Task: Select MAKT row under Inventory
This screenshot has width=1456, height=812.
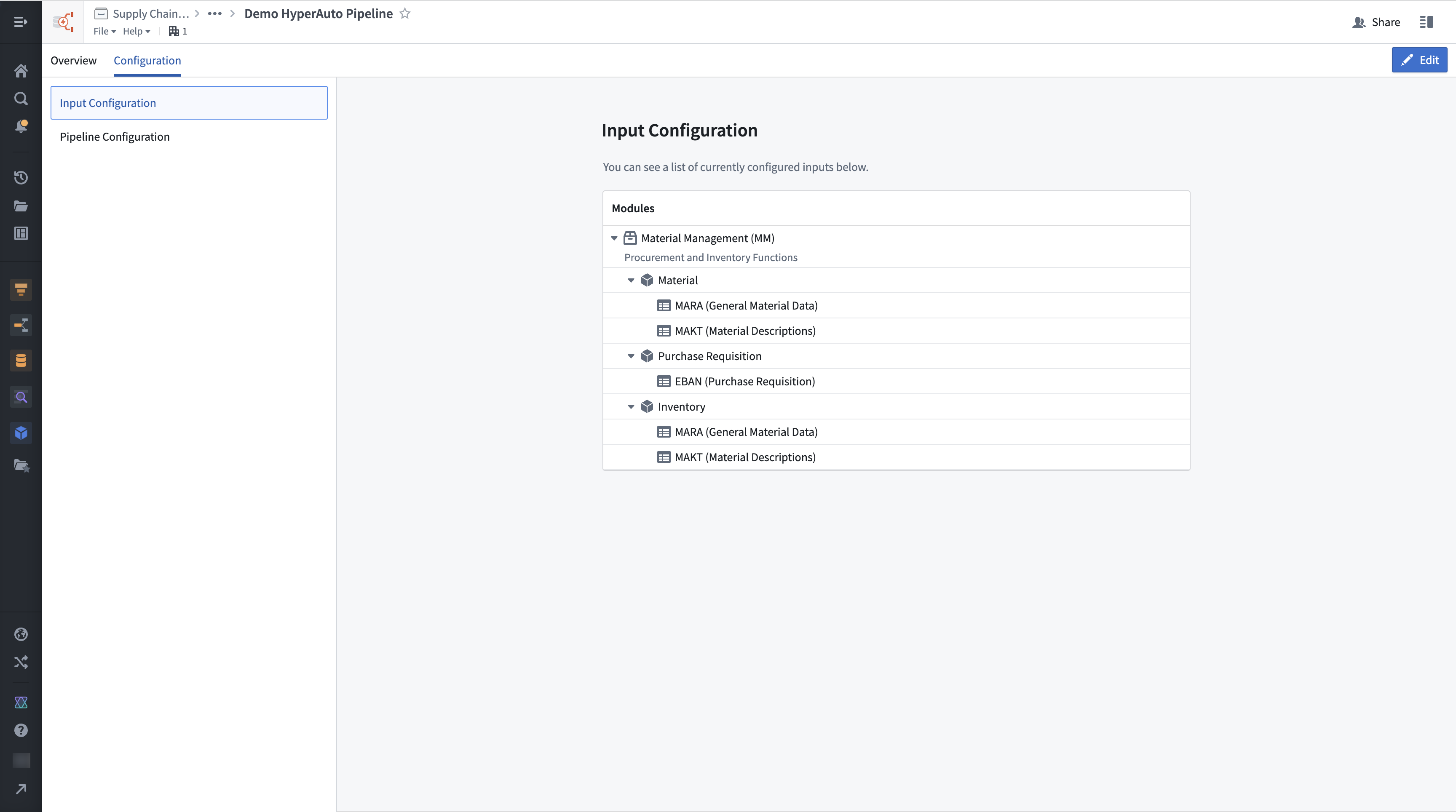Action: coord(896,457)
